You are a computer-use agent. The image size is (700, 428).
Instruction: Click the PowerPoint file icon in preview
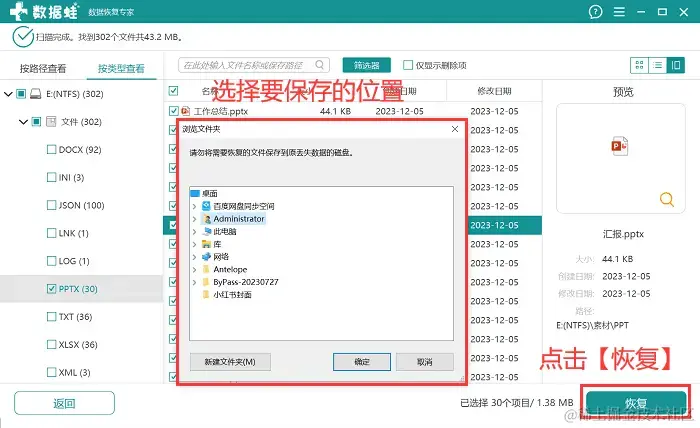tap(620, 146)
